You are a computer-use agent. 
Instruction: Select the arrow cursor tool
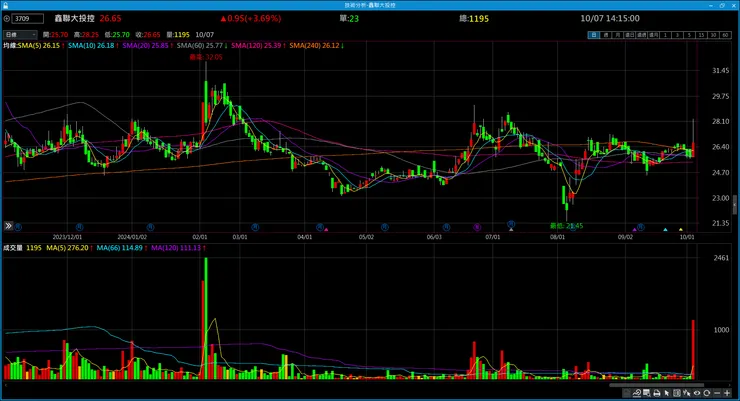(x=667, y=393)
